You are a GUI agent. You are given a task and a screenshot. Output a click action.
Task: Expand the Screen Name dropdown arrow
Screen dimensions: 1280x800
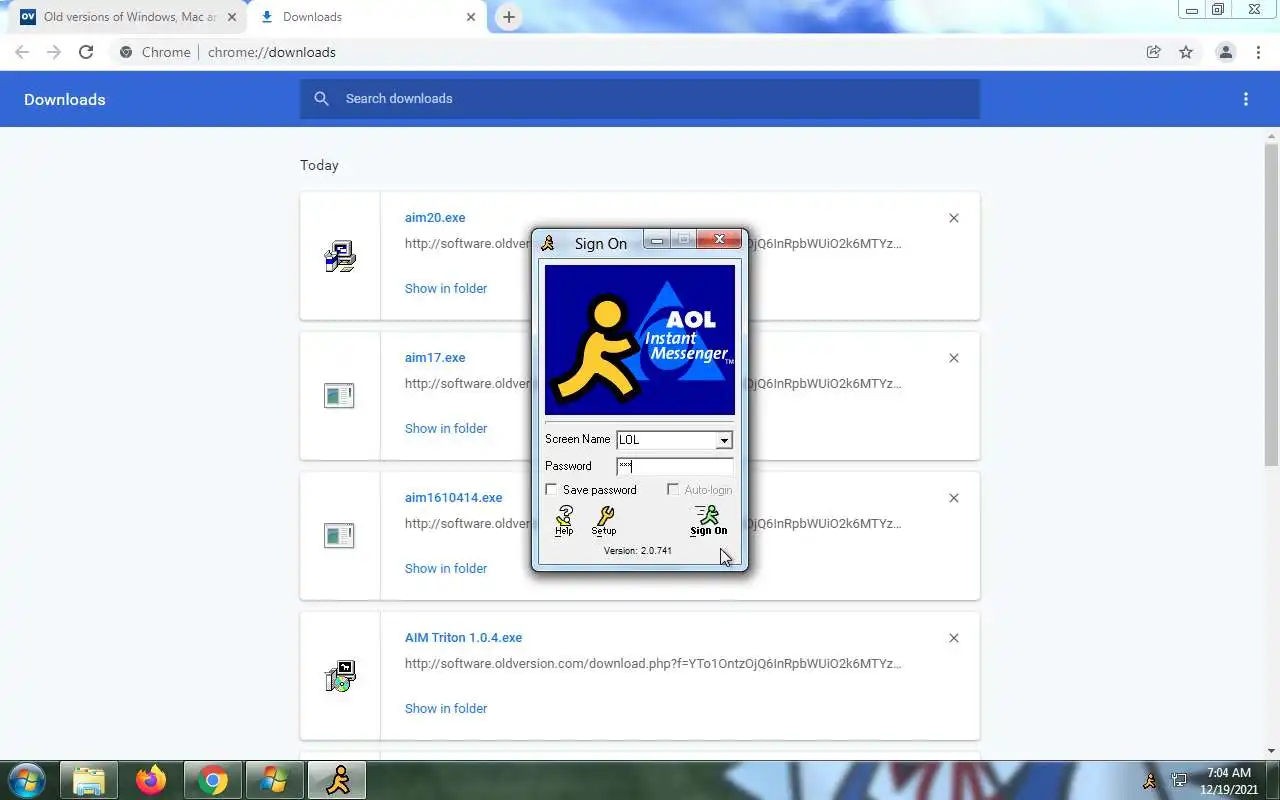click(724, 440)
